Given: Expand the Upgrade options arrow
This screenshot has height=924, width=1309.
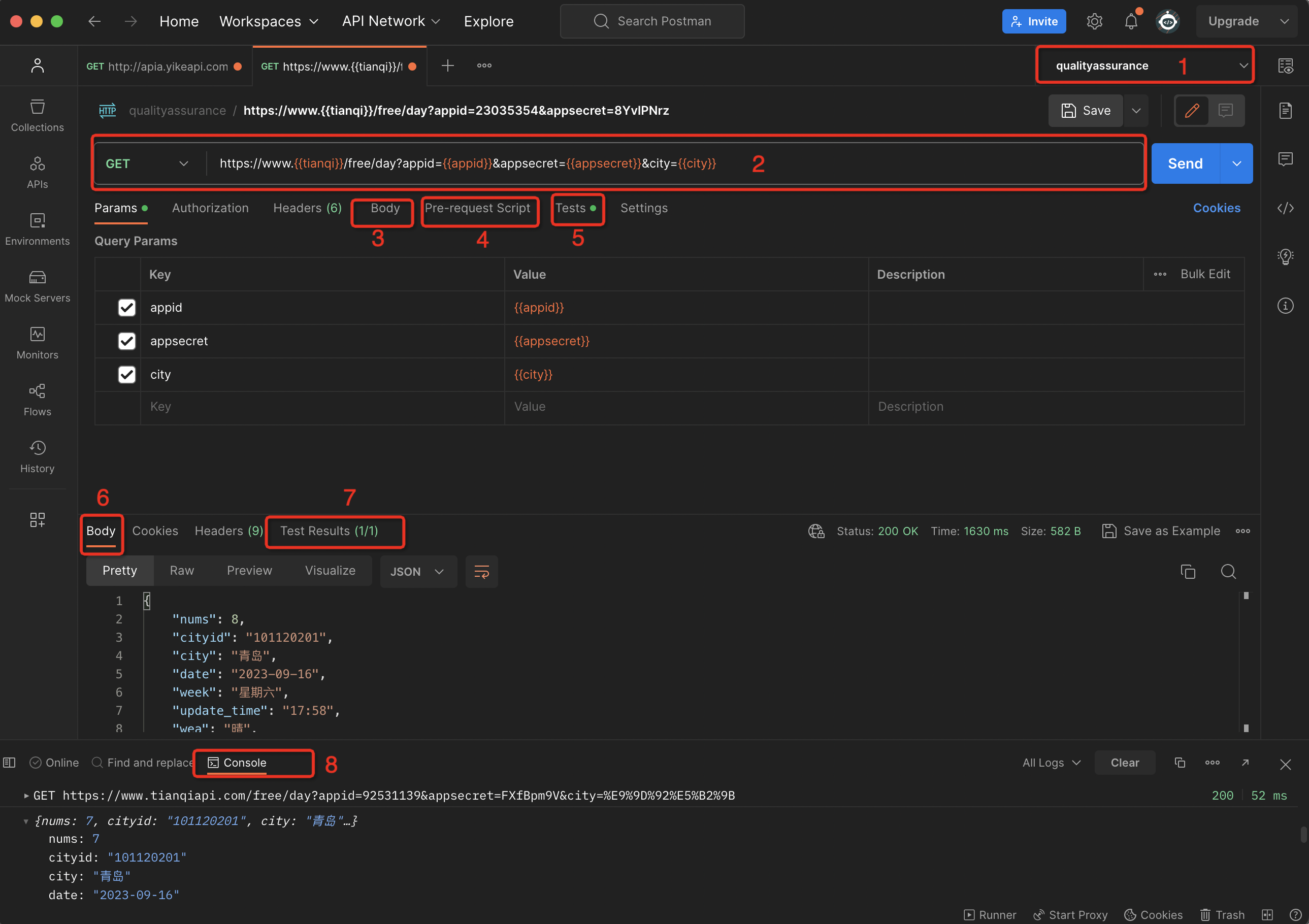Looking at the screenshot, I should click(1284, 21).
